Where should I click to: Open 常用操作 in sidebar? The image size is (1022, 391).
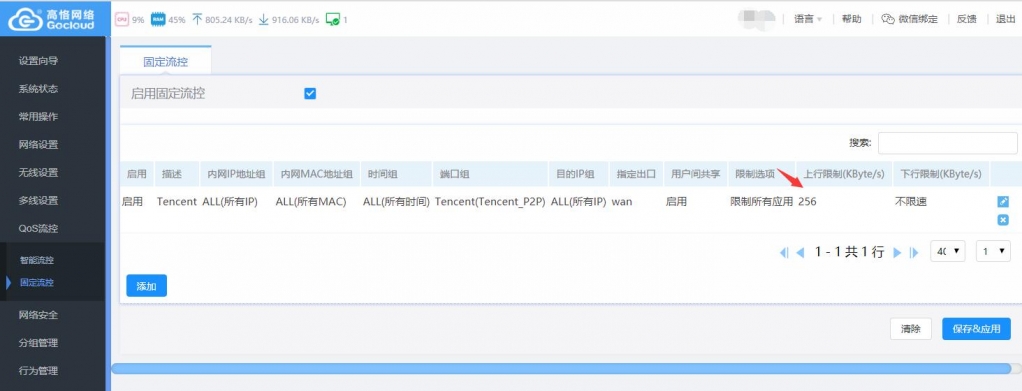click(x=38, y=117)
